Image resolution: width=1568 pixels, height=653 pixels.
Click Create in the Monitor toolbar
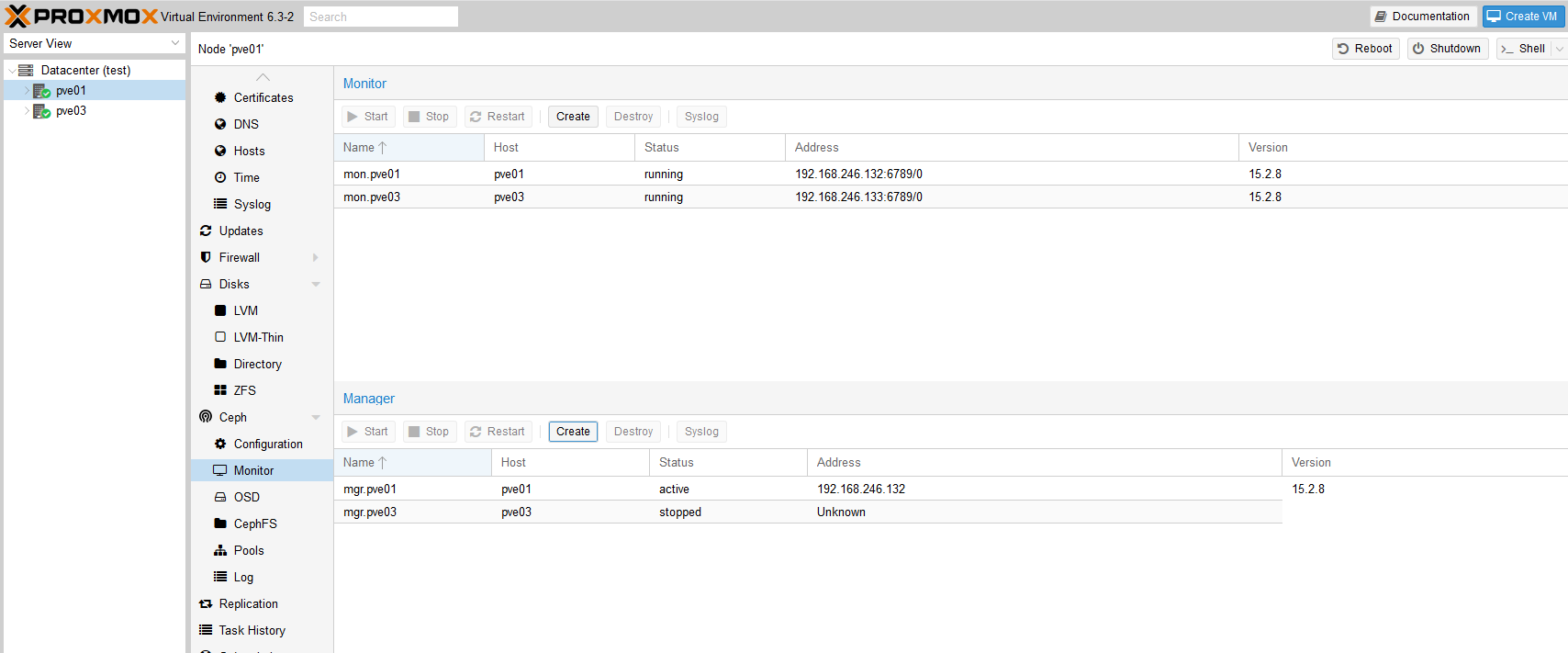click(x=573, y=117)
